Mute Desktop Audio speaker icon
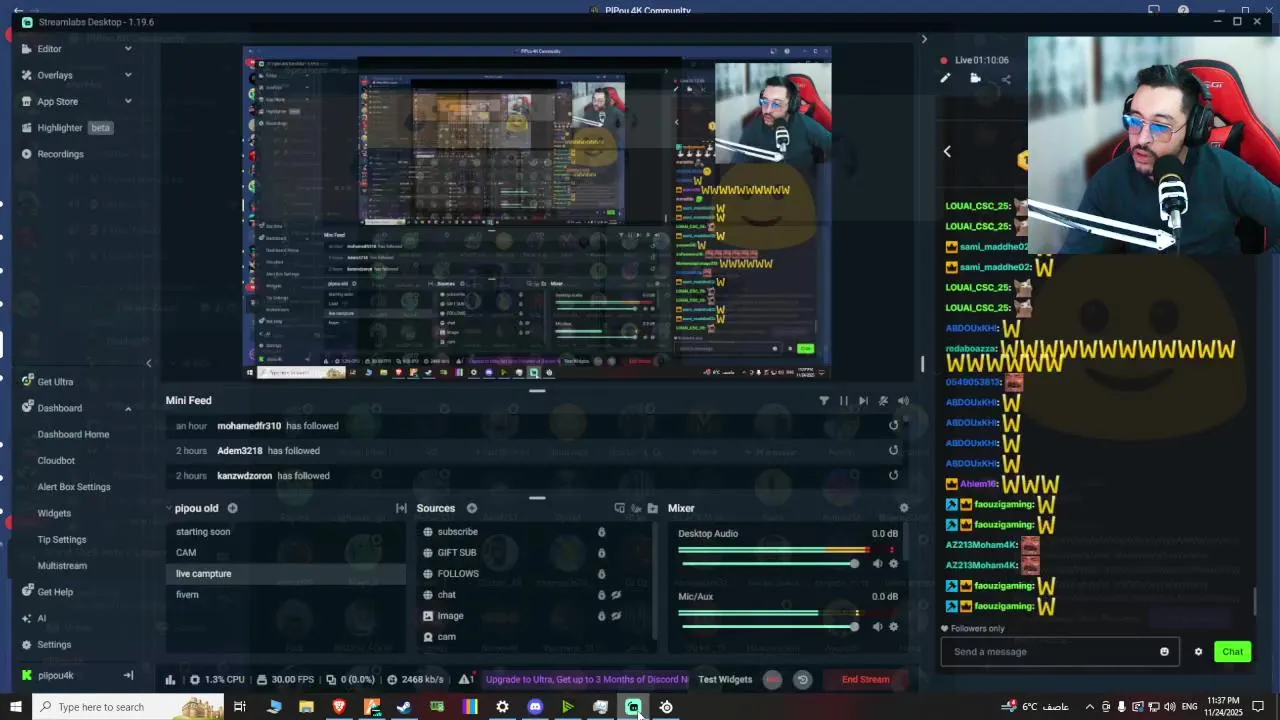 click(x=877, y=564)
